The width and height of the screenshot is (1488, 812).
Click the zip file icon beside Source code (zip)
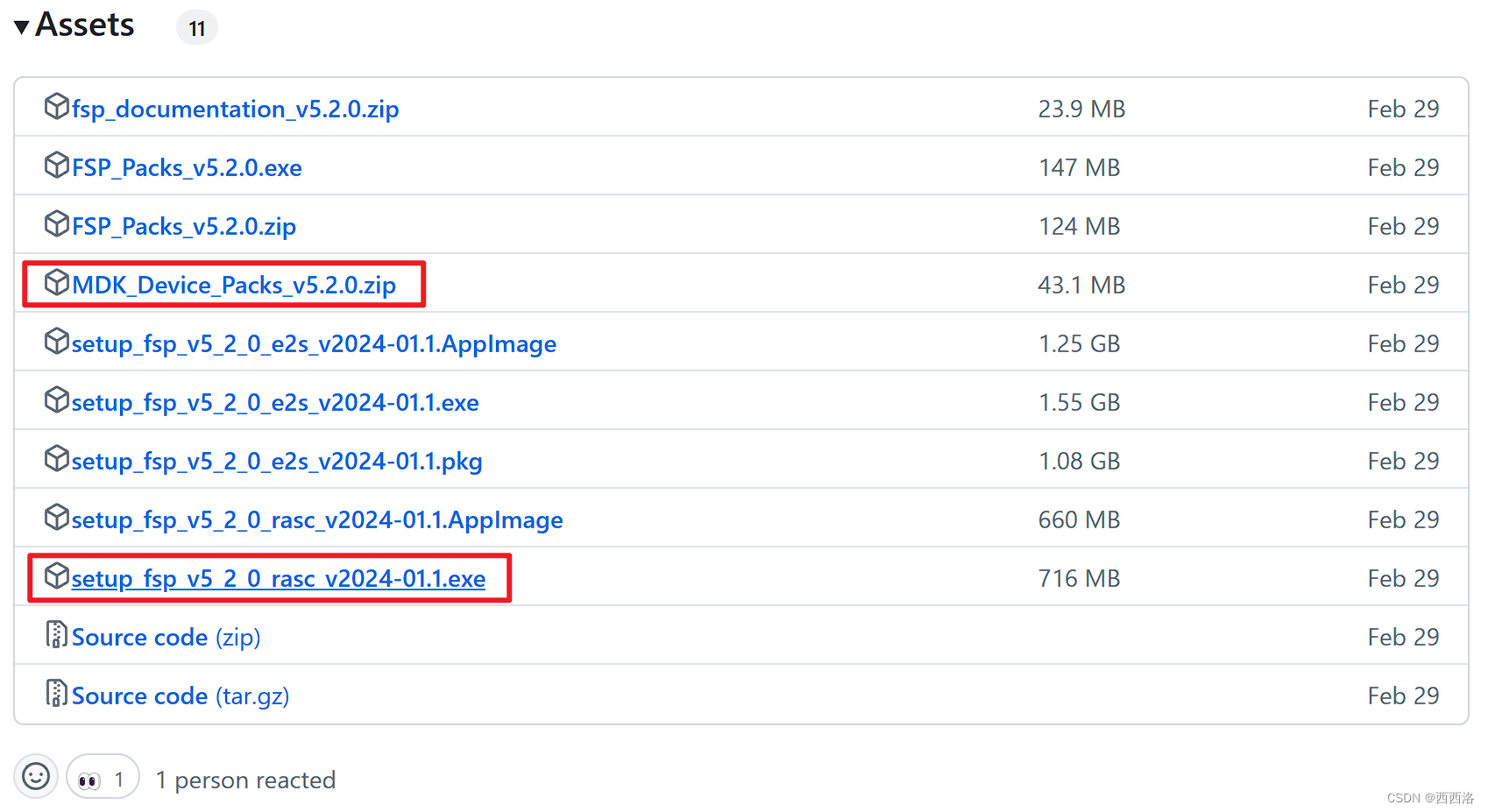56,635
